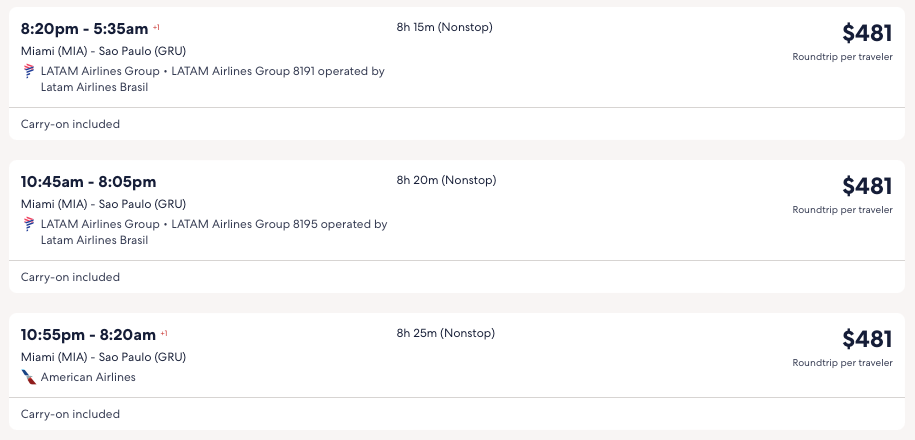Click the +1 day indicator on 8:20pm flight
Viewport: 915px width, 440px height.
click(x=156, y=27)
